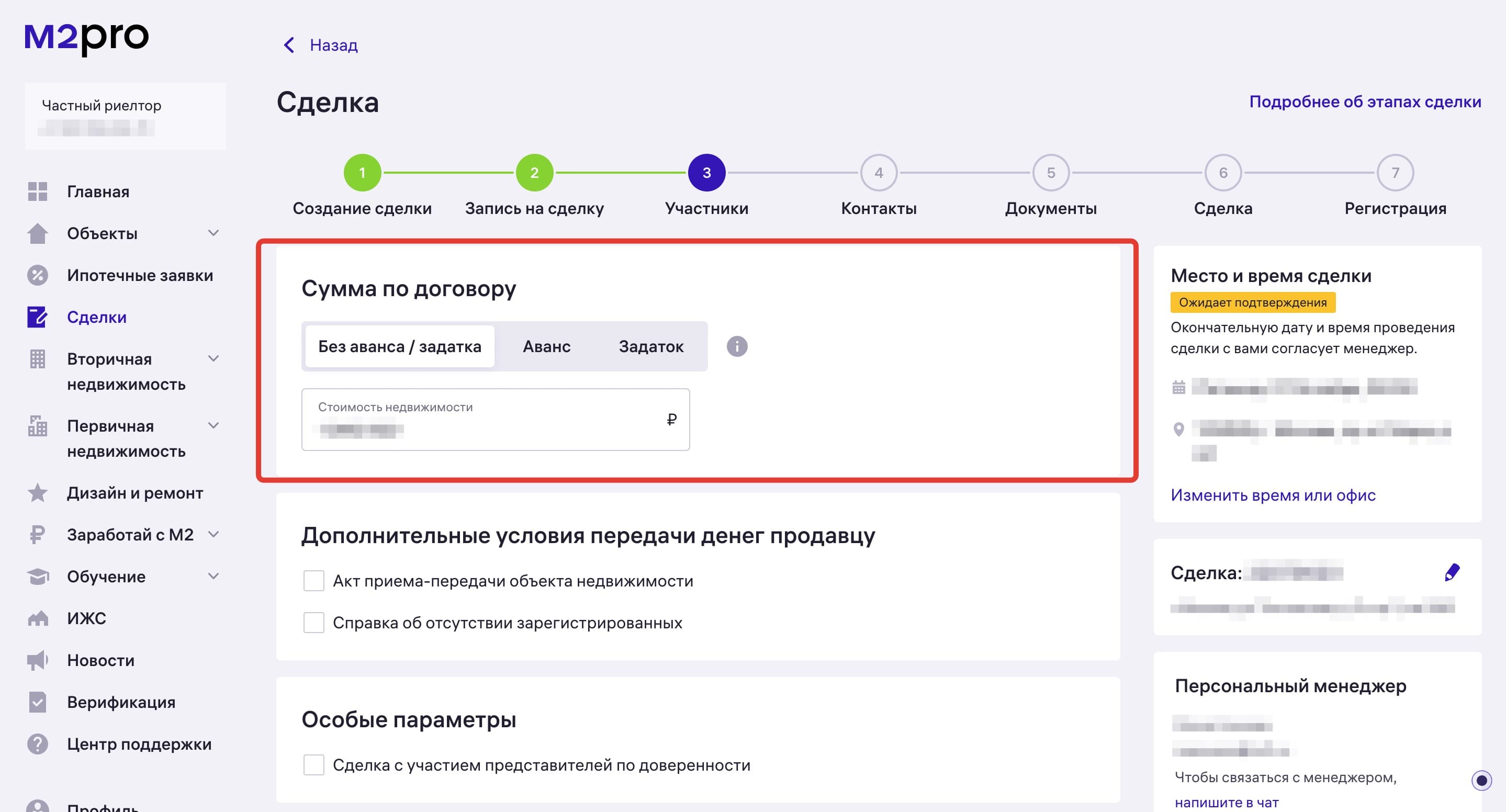
Task: Click Изменить время или офис link
Action: (x=1273, y=495)
